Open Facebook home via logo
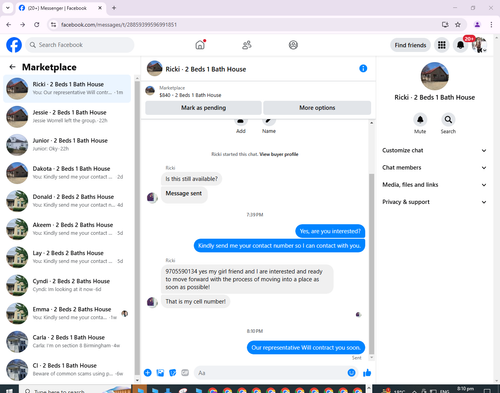 click(x=14, y=45)
